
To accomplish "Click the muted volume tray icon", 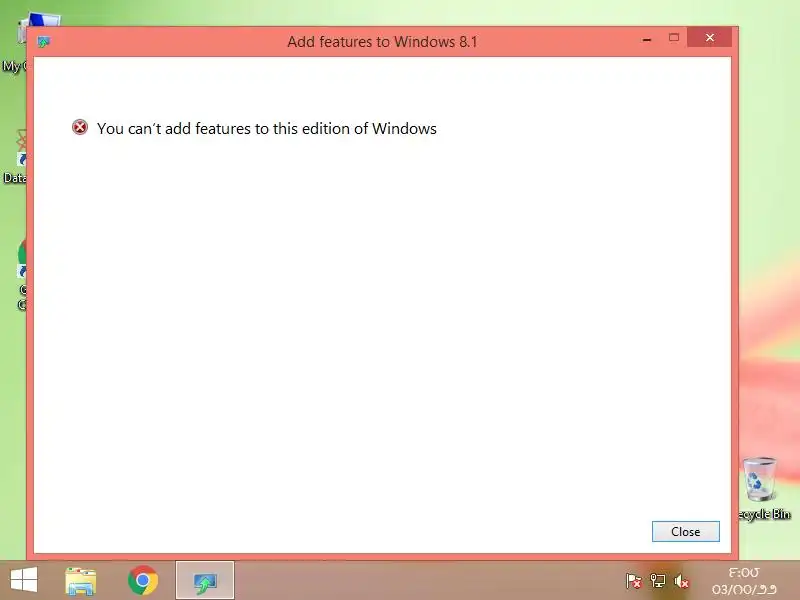I will (x=682, y=581).
